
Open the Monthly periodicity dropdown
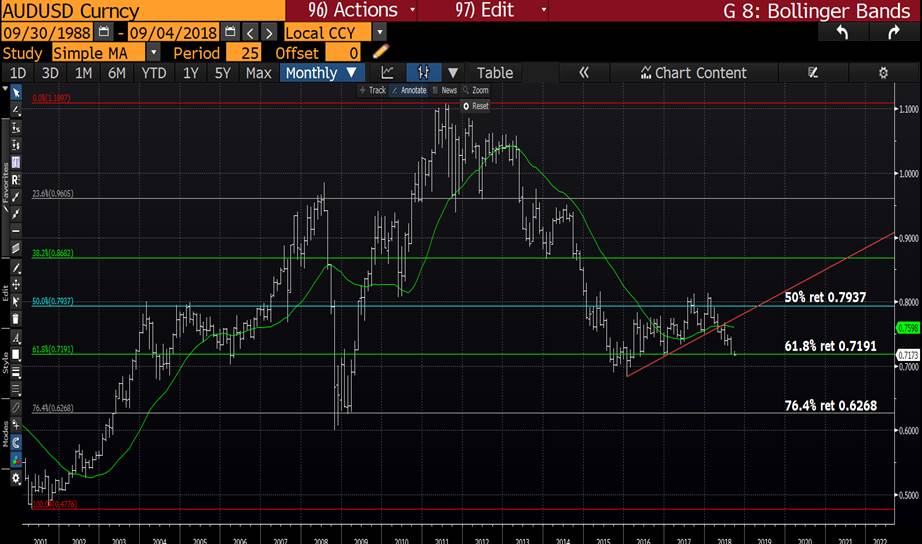(x=322, y=73)
